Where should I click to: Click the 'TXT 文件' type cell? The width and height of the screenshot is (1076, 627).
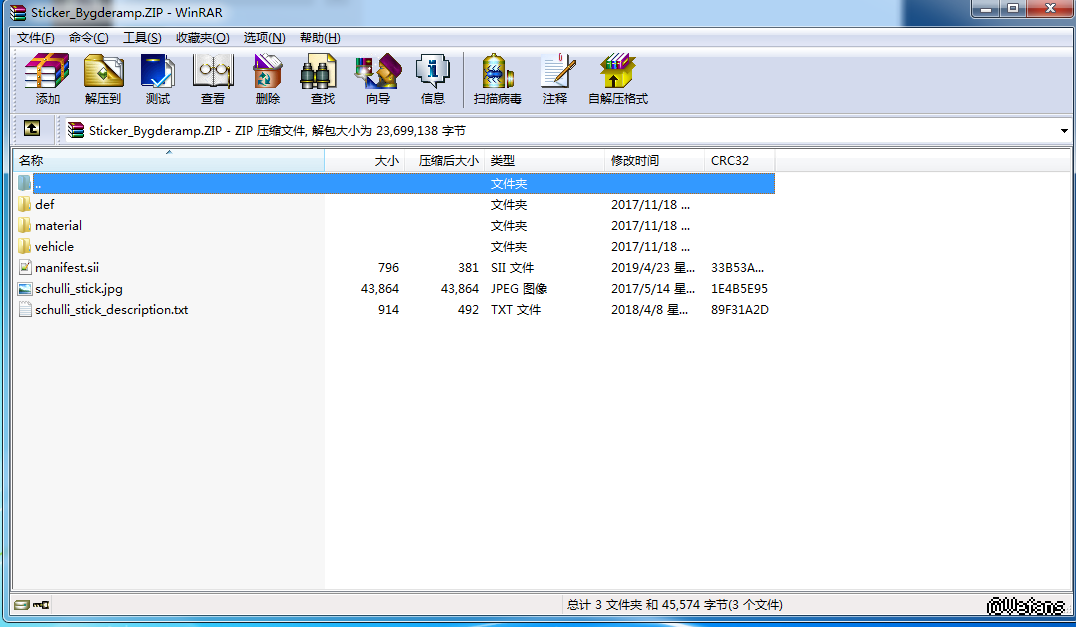coord(515,309)
